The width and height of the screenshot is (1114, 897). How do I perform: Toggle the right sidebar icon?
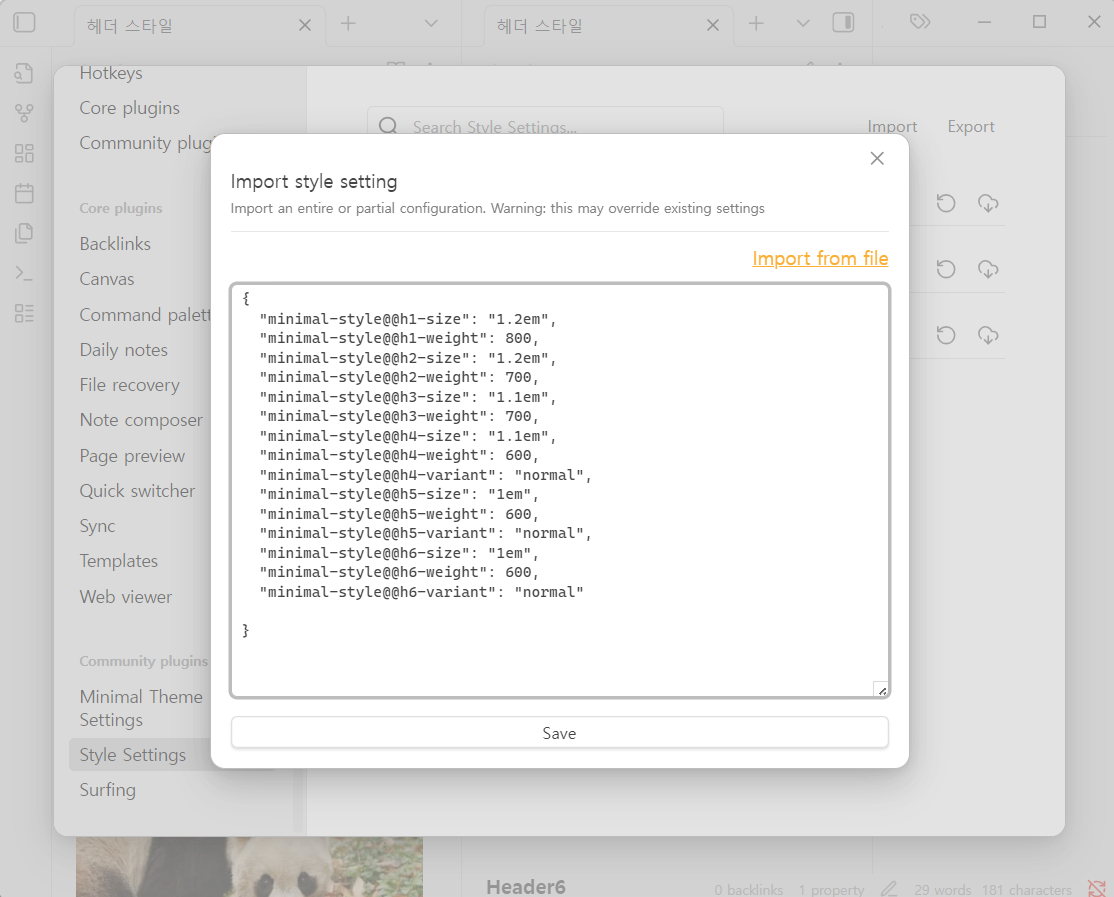[x=843, y=23]
